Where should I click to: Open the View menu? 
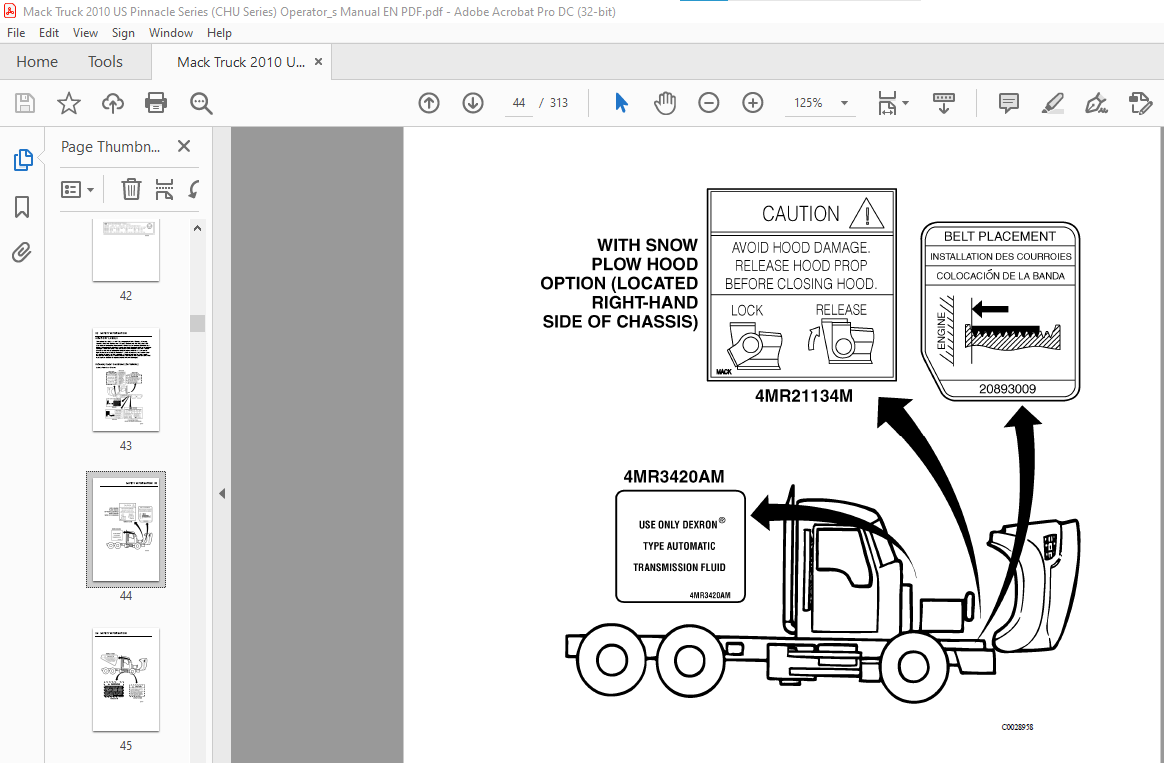pos(85,33)
